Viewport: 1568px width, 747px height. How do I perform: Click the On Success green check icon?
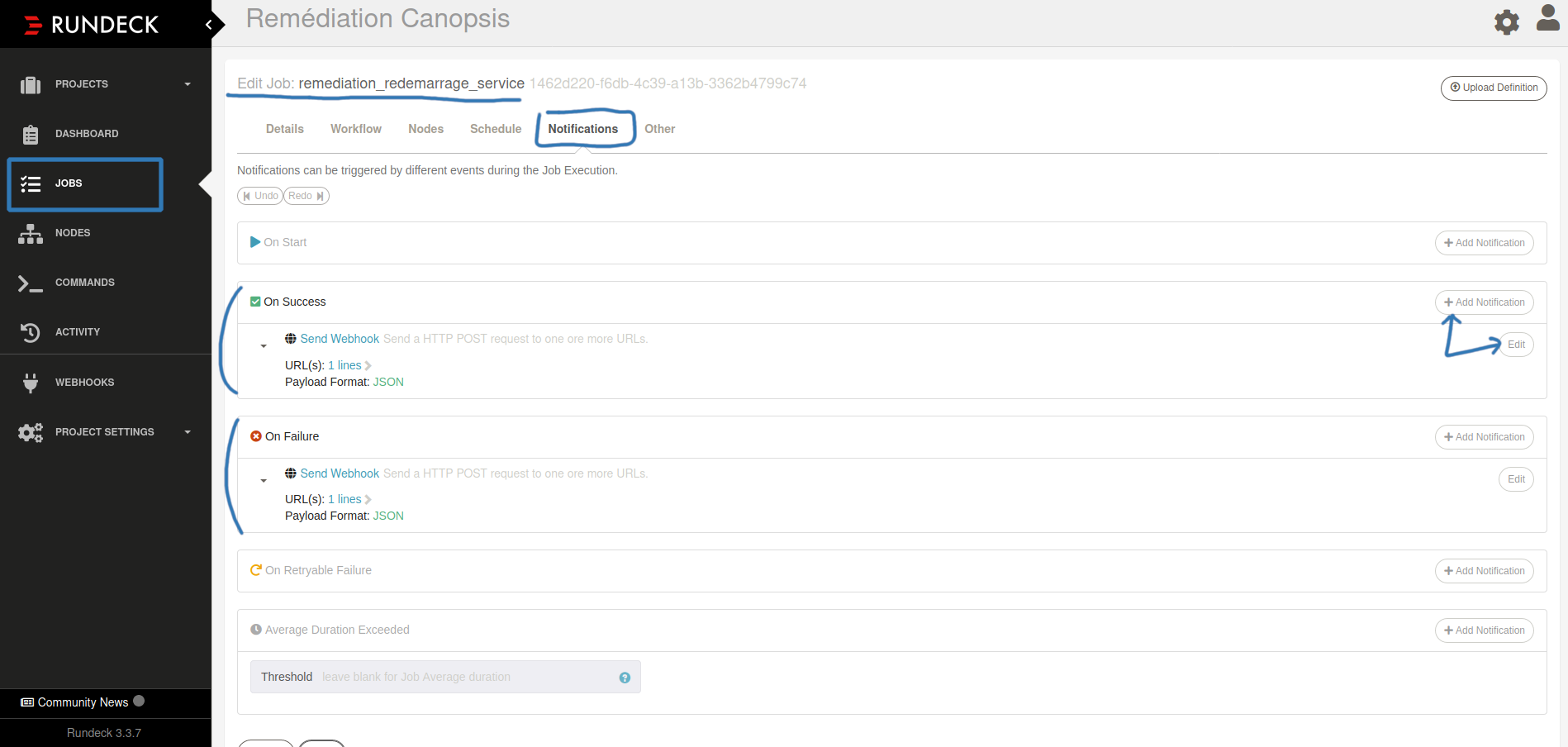point(255,302)
